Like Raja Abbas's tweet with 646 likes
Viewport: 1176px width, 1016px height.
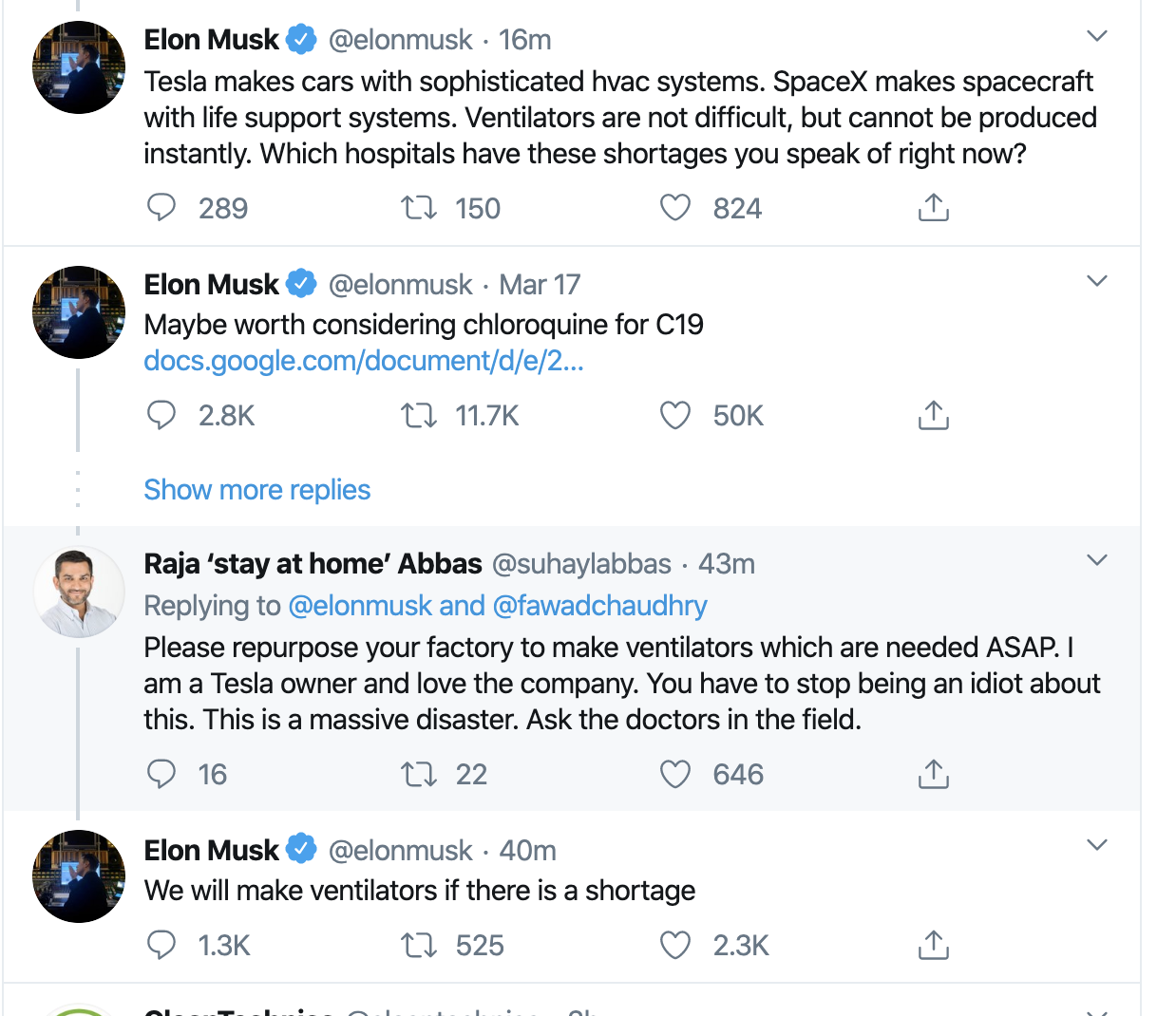[x=675, y=774]
